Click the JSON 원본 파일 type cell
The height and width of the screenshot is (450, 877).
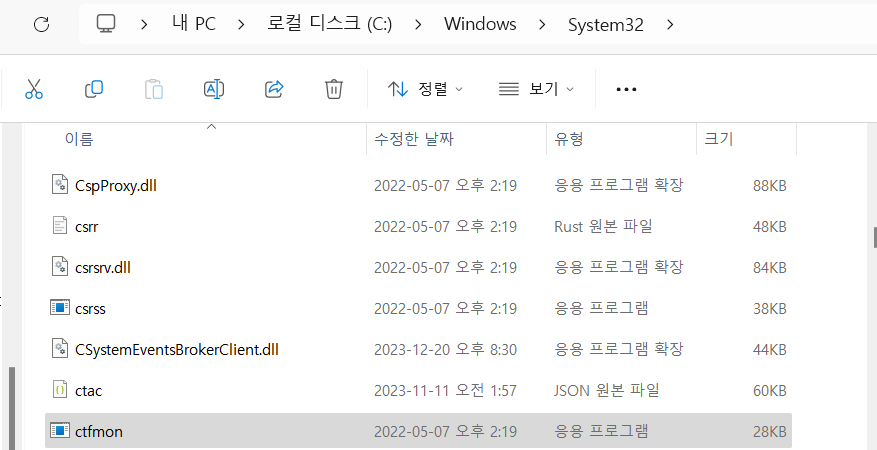click(x=606, y=390)
